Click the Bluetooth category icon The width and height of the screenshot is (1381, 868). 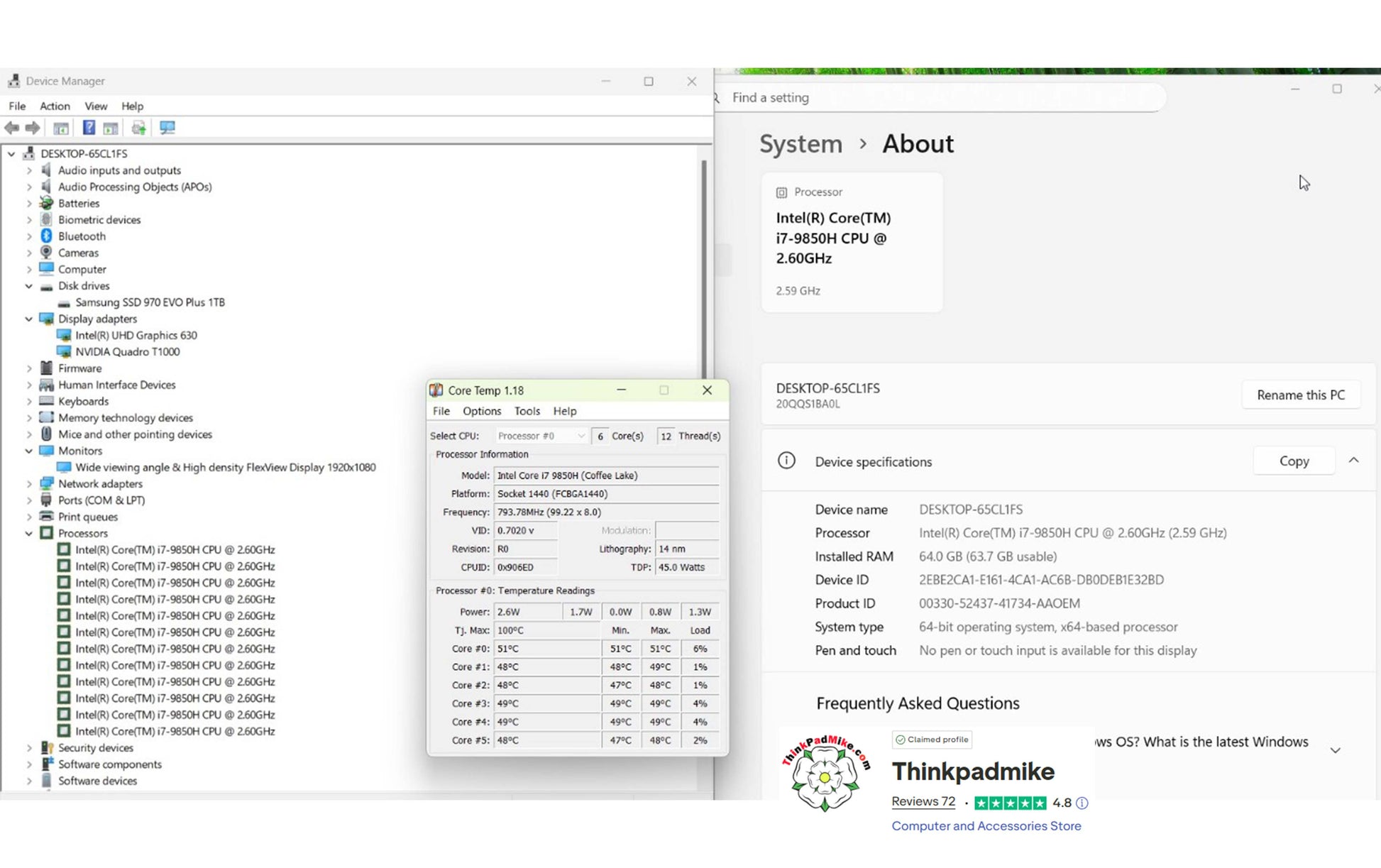[46, 236]
